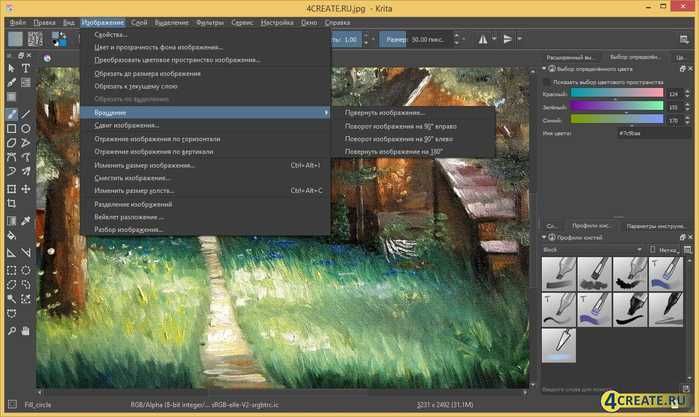Tick the color space selection checkbox
This screenshot has height=417, width=699.
[x=546, y=83]
